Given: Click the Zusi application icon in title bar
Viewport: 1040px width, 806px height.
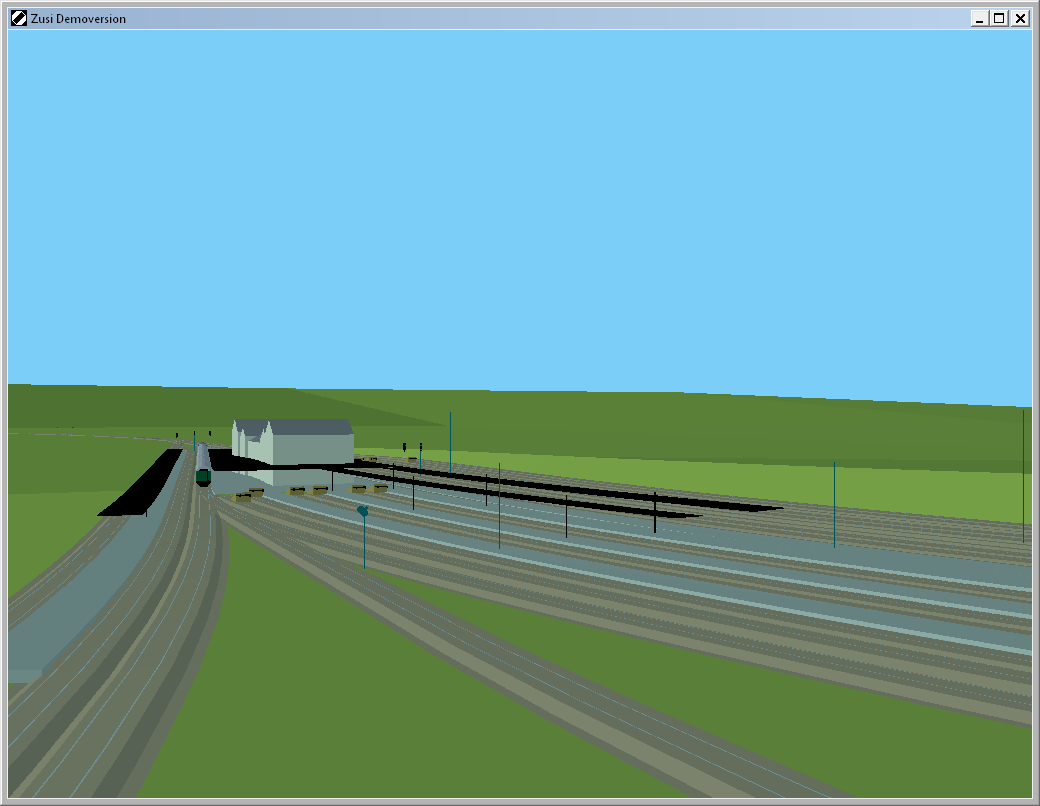Looking at the screenshot, I should coord(19,19).
